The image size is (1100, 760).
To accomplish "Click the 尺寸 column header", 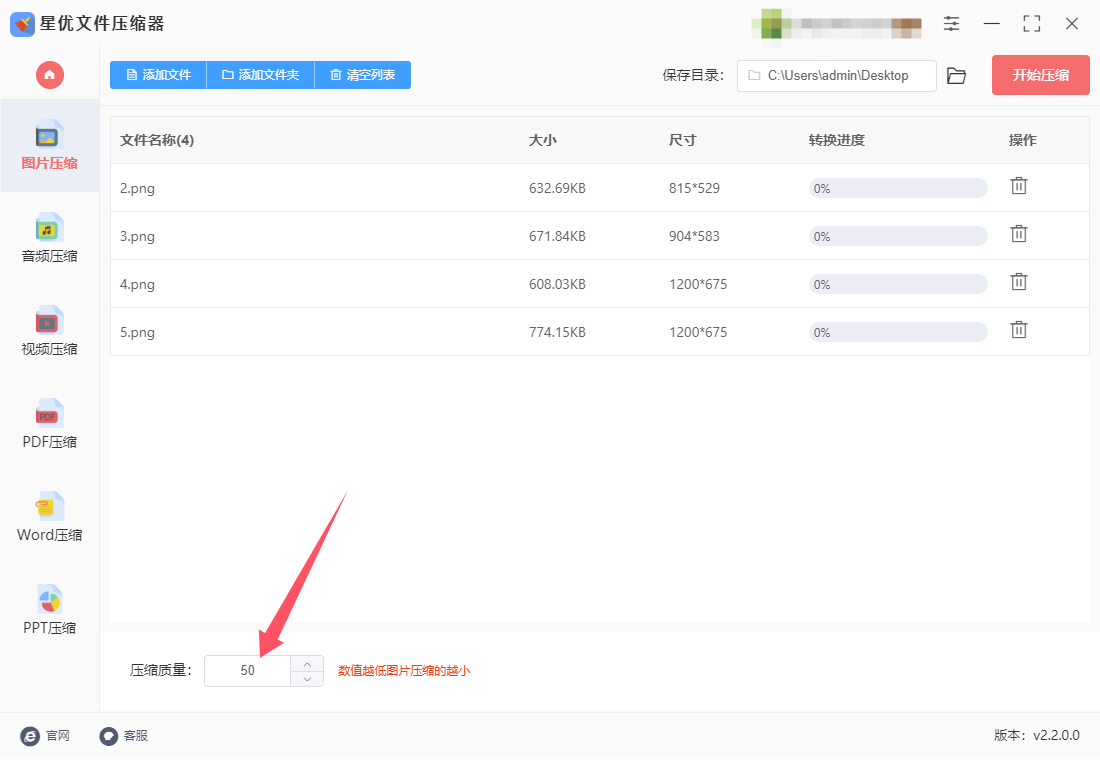I will (x=682, y=140).
